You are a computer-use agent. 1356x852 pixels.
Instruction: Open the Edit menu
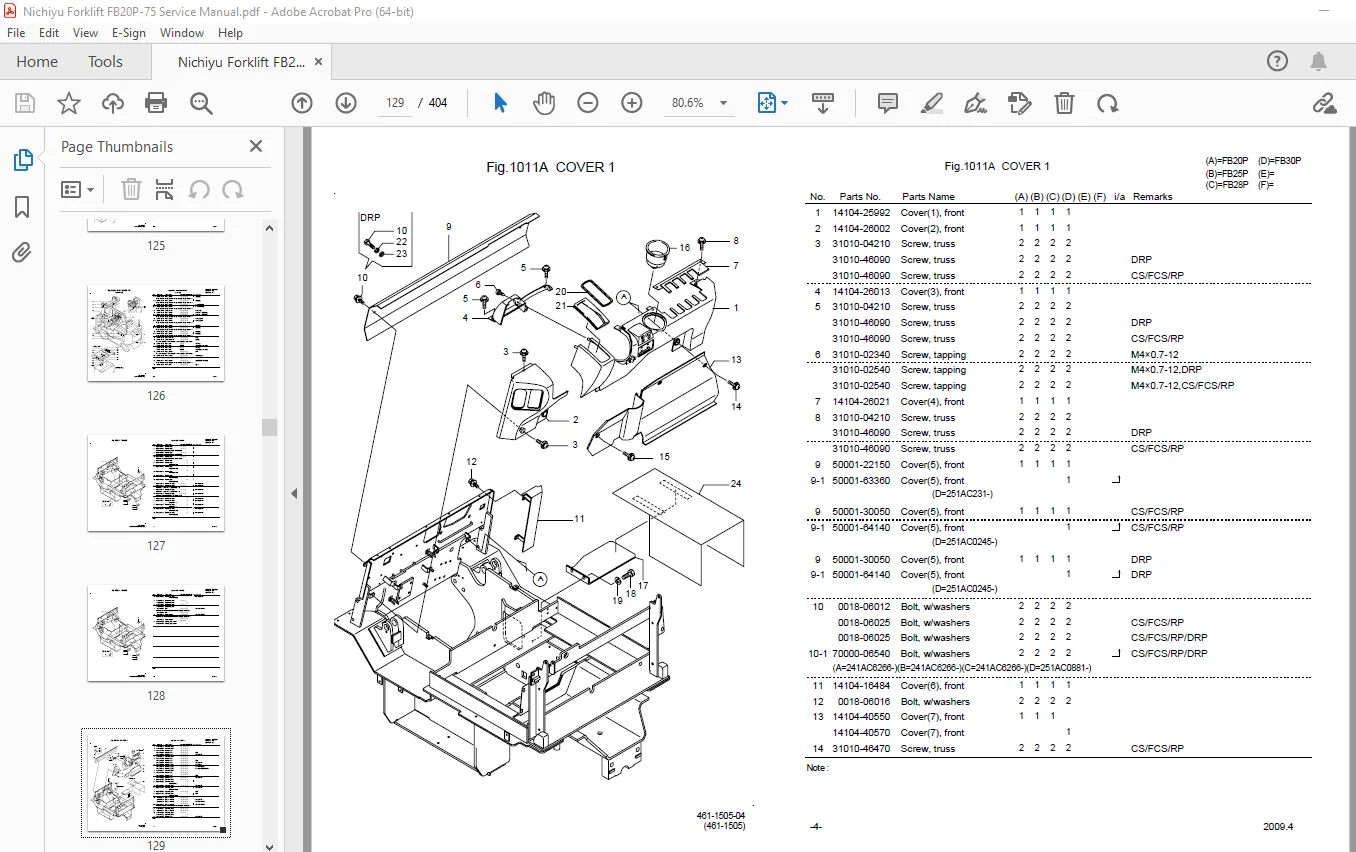49,33
